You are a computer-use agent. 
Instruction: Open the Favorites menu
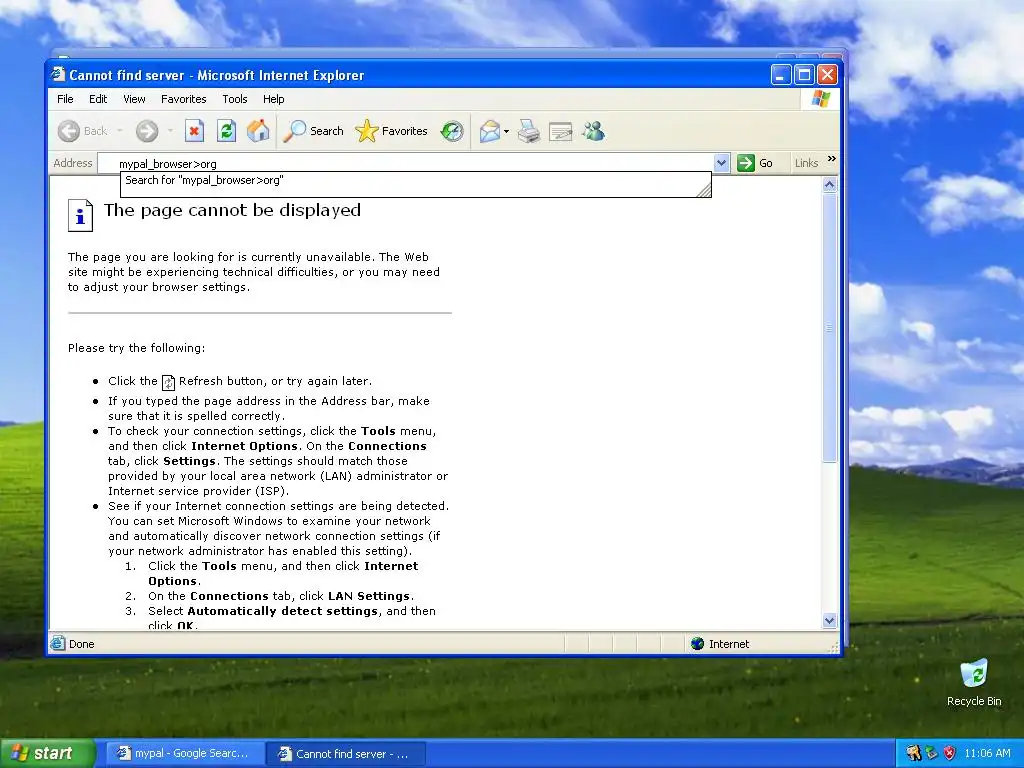(x=184, y=99)
